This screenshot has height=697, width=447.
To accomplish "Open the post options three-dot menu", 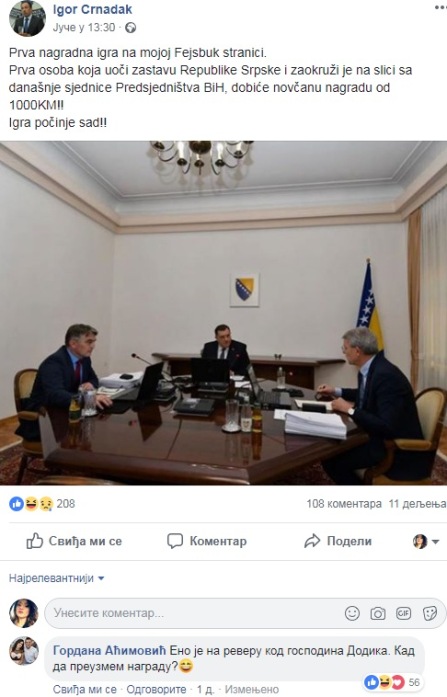I will click(441, 8).
